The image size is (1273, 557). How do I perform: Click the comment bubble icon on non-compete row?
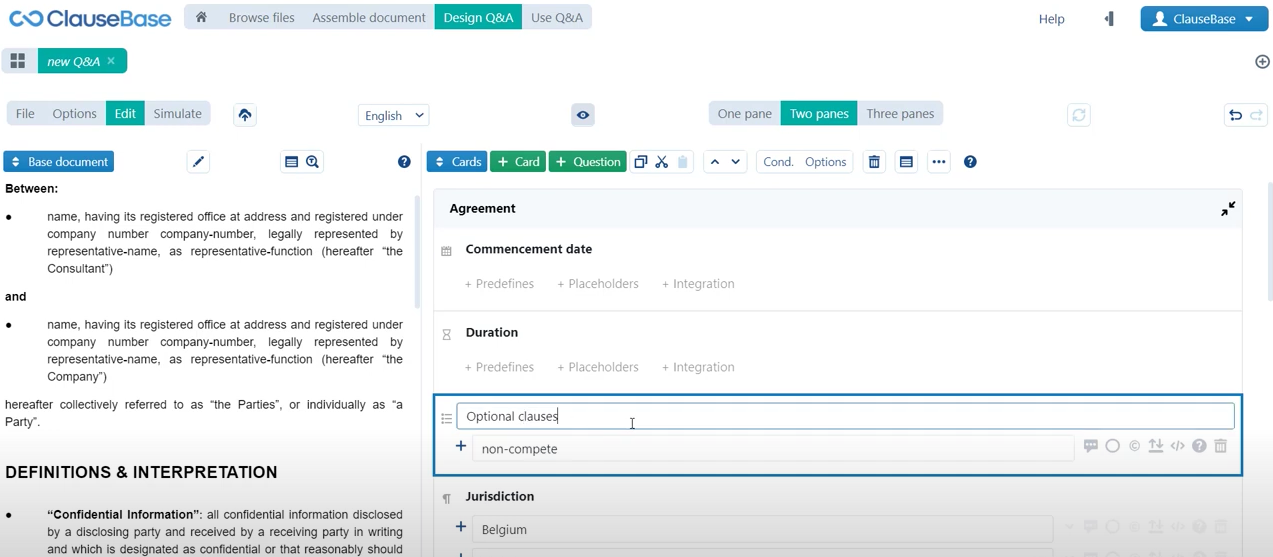click(1090, 446)
